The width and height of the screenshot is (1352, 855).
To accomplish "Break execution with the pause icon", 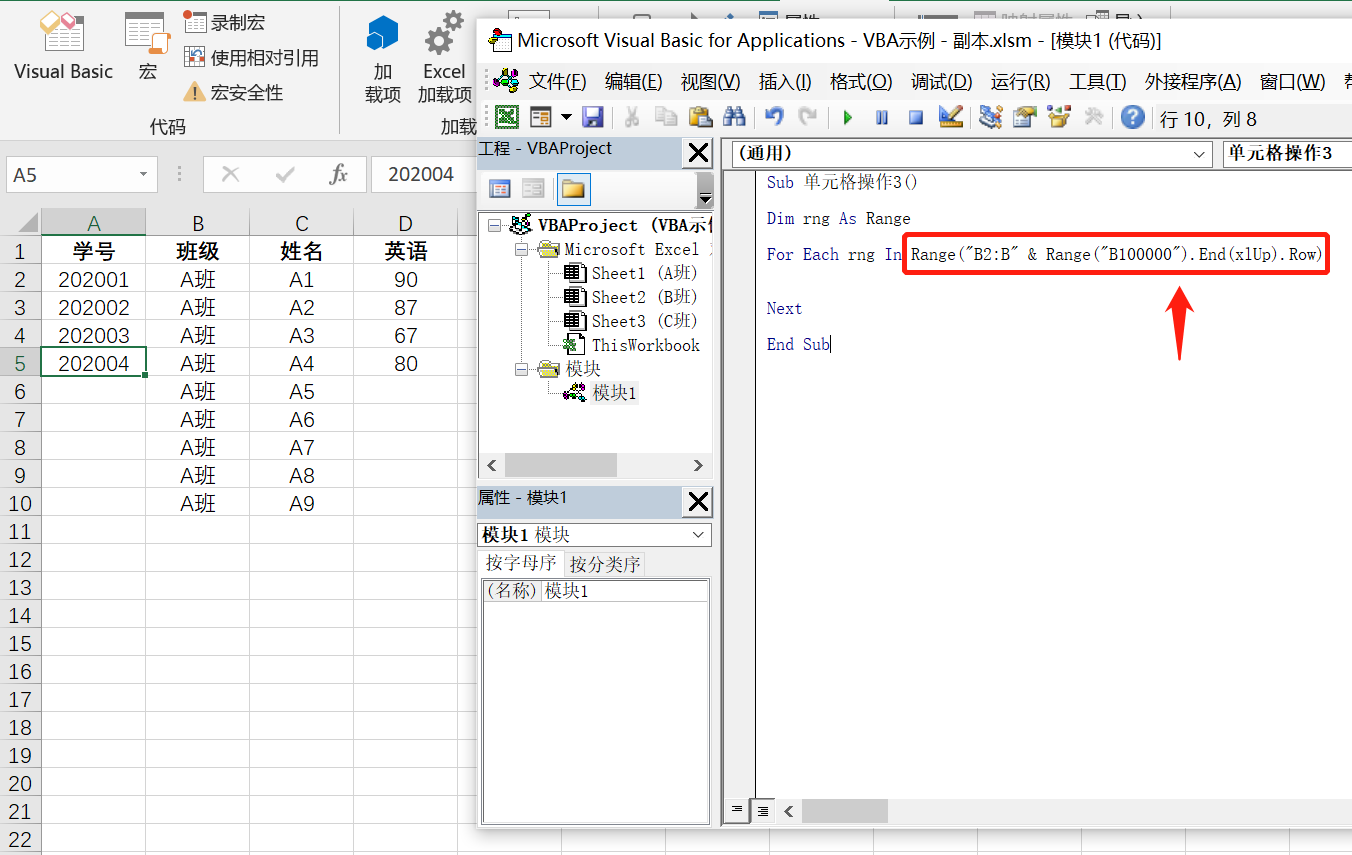I will tap(882, 117).
